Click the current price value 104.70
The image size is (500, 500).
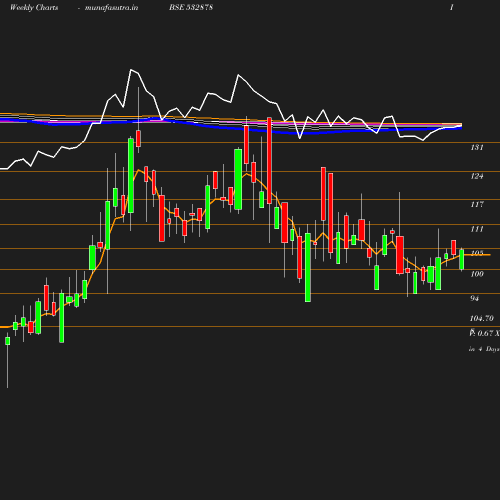point(482,318)
